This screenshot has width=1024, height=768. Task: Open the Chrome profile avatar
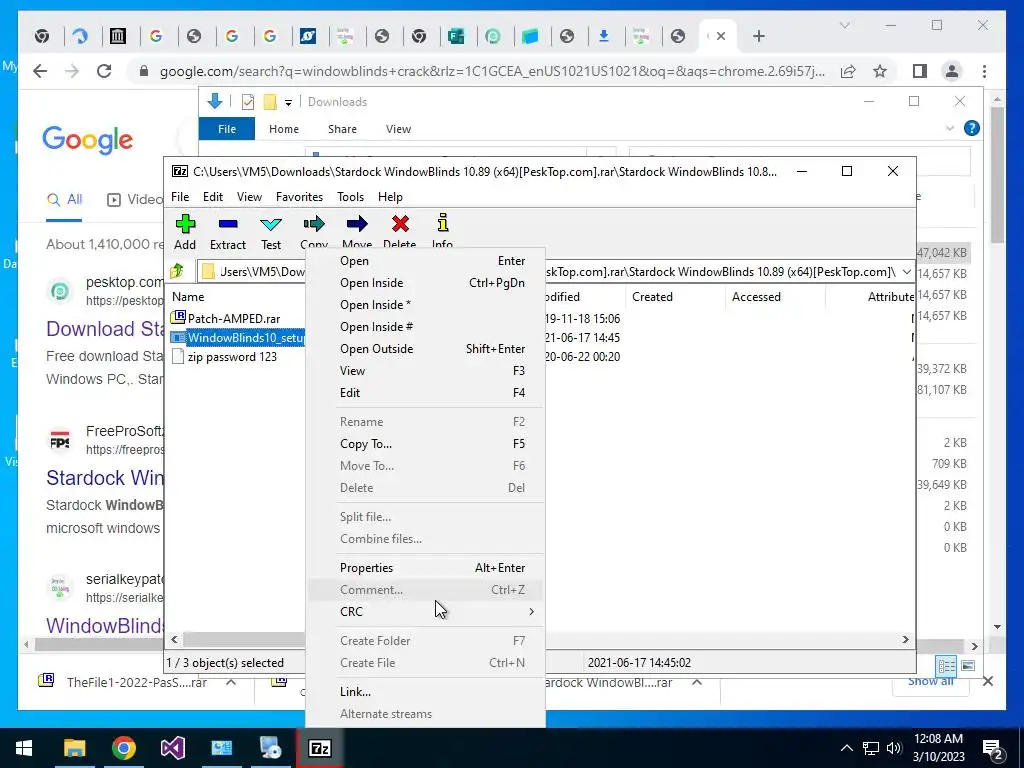[952, 71]
